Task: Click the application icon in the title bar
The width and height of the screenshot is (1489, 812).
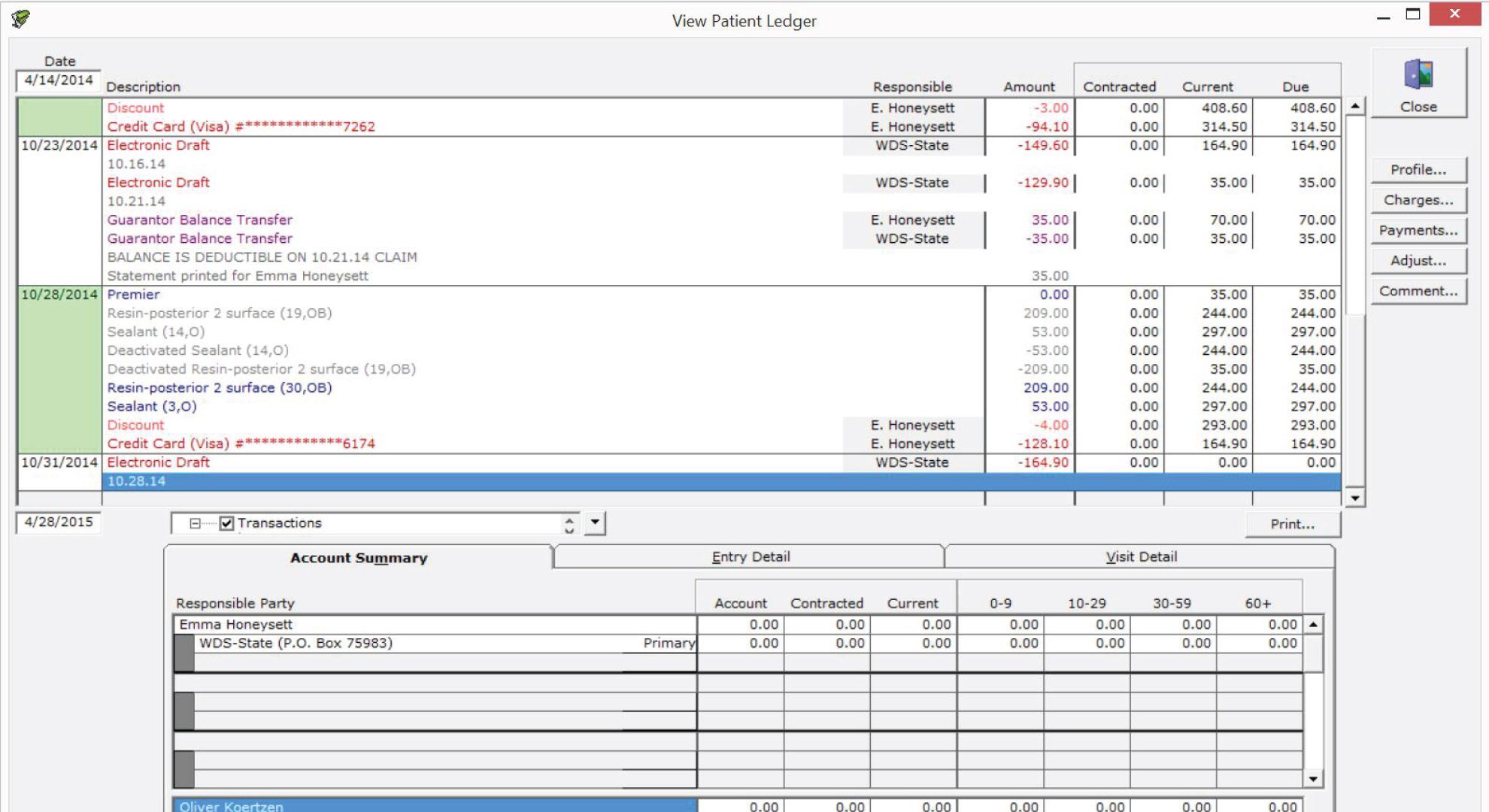Action: click(x=21, y=19)
